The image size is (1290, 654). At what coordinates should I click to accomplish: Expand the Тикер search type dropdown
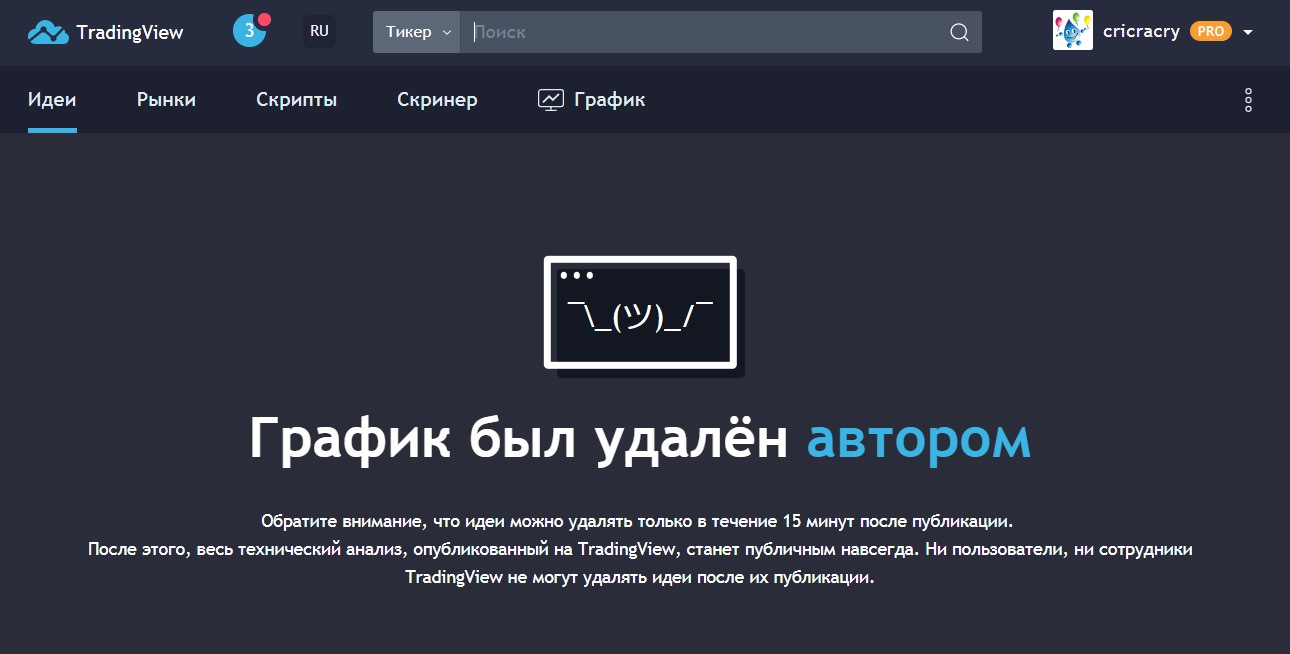(417, 32)
